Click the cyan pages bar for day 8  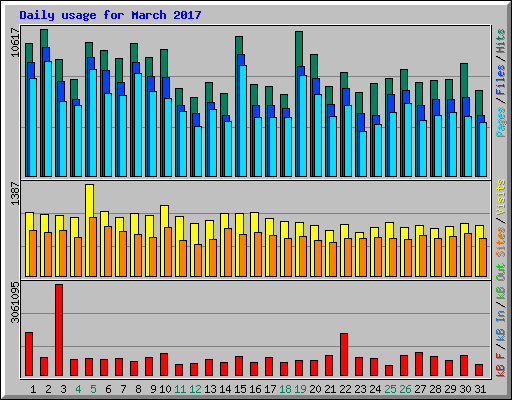(x=138, y=125)
